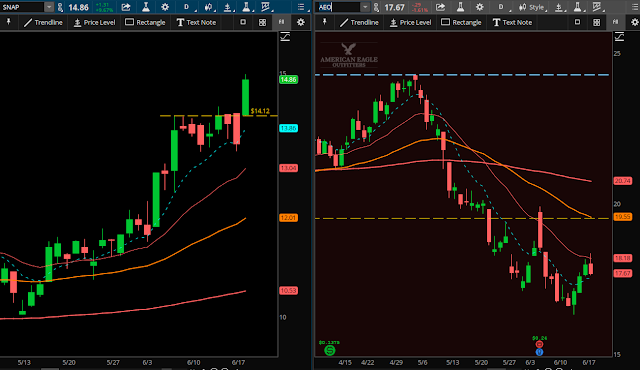
Task: Click the red earnings marker on AEO chart
Action: [x=539, y=344]
